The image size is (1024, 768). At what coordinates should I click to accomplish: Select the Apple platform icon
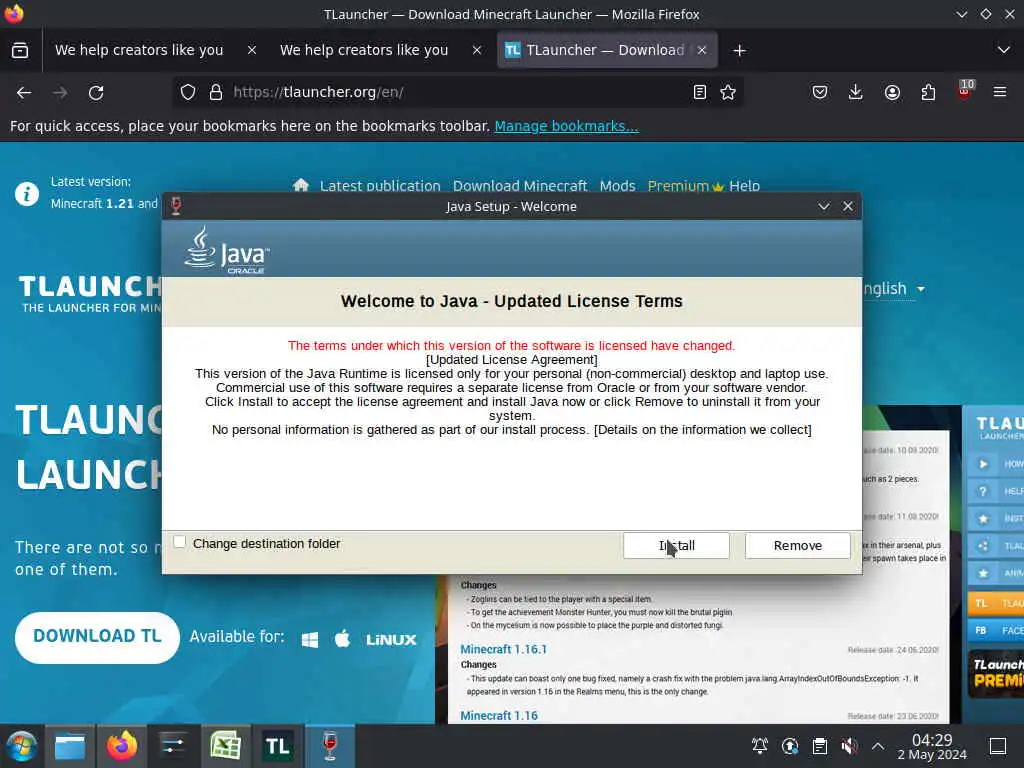coord(342,639)
